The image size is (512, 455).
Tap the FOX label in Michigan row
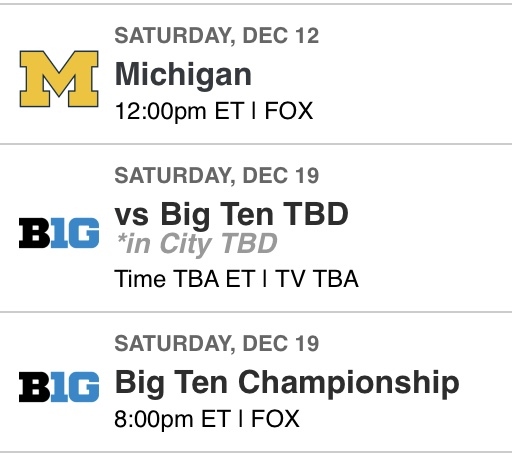289,111
